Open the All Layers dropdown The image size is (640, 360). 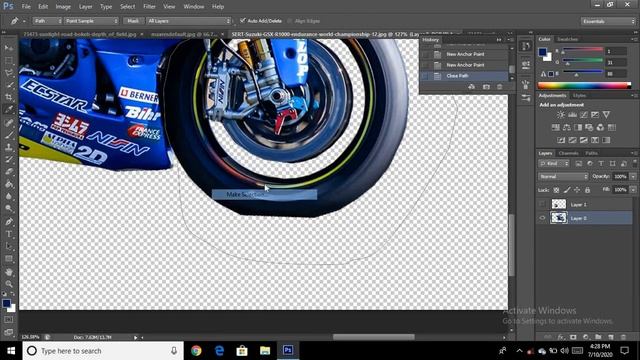[x=189, y=21]
